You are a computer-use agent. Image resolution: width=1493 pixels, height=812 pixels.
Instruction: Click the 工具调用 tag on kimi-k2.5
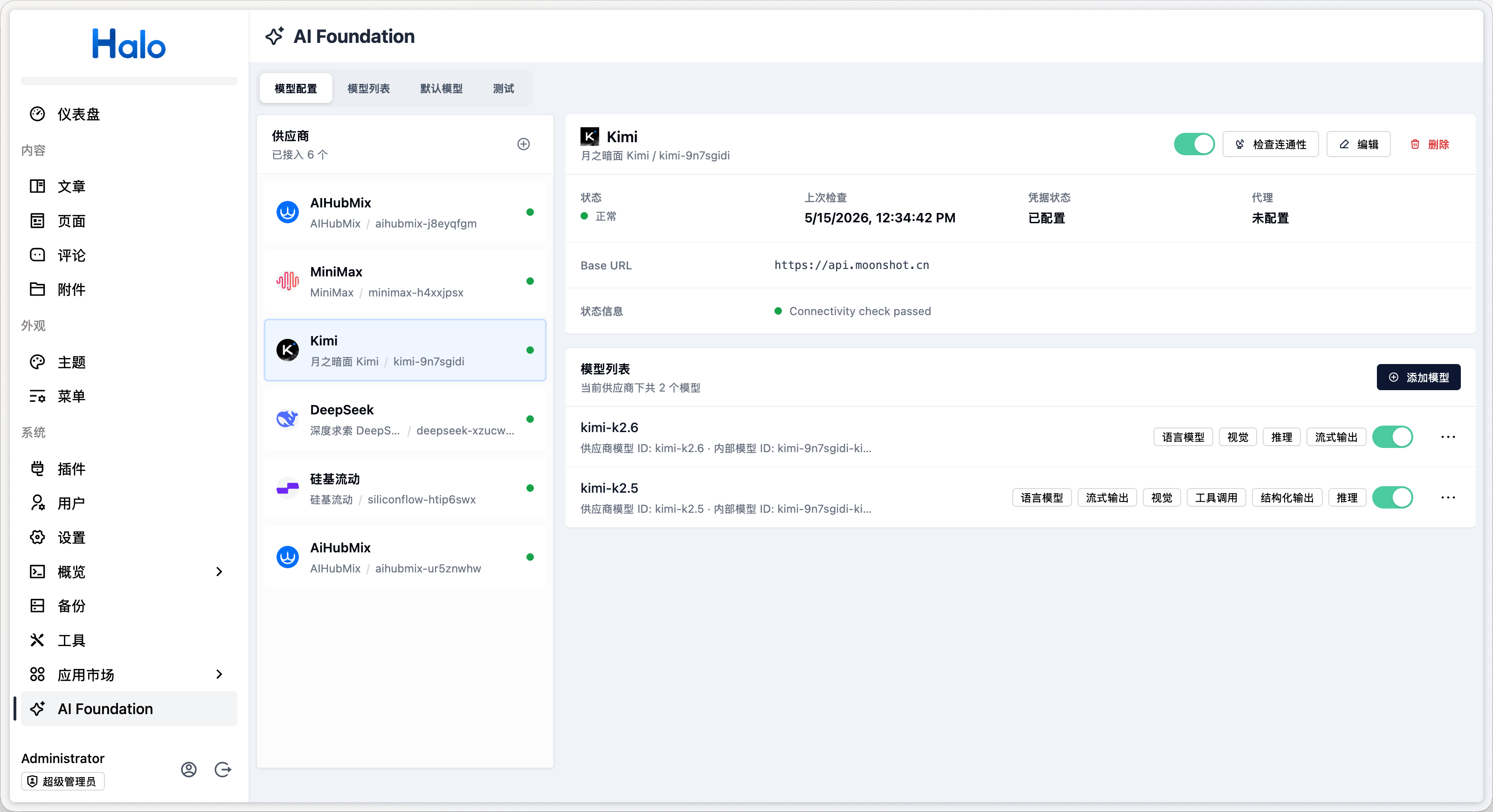tap(1216, 498)
